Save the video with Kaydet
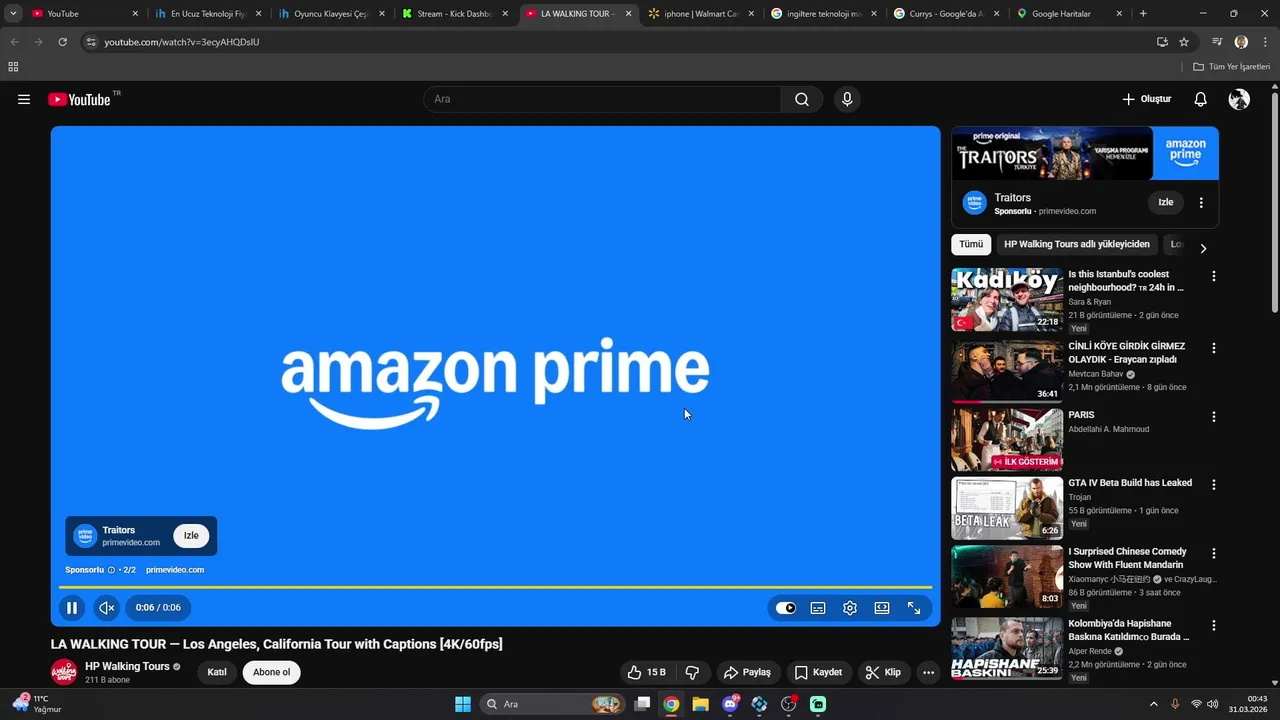The height and width of the screenshot is (720, 1280). pos(819,672)
